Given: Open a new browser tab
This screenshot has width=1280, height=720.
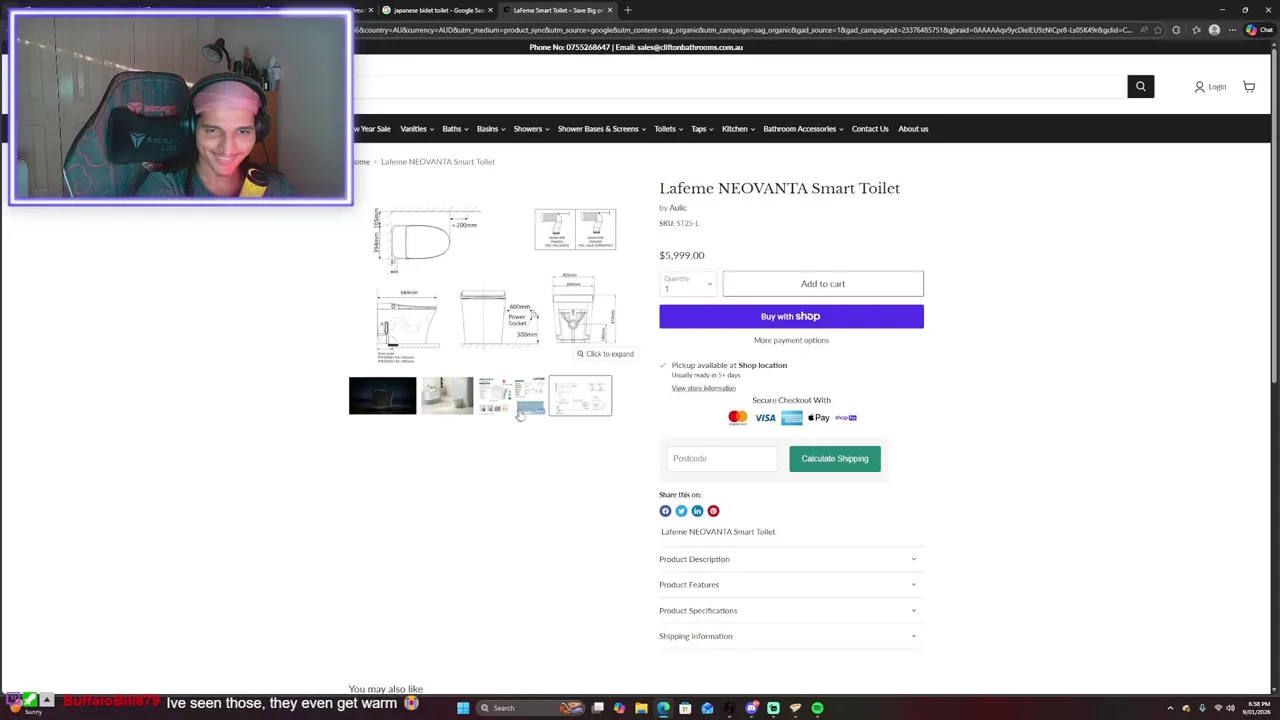Looking at the screenshot, I should tap(627, 10).
